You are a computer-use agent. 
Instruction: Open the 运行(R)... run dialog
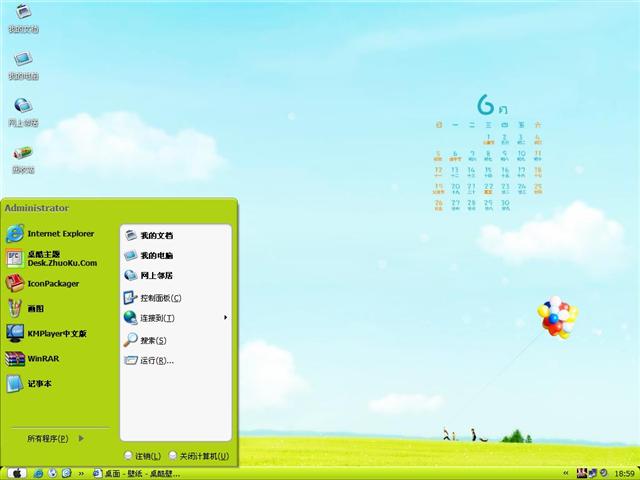click(149, 360)
